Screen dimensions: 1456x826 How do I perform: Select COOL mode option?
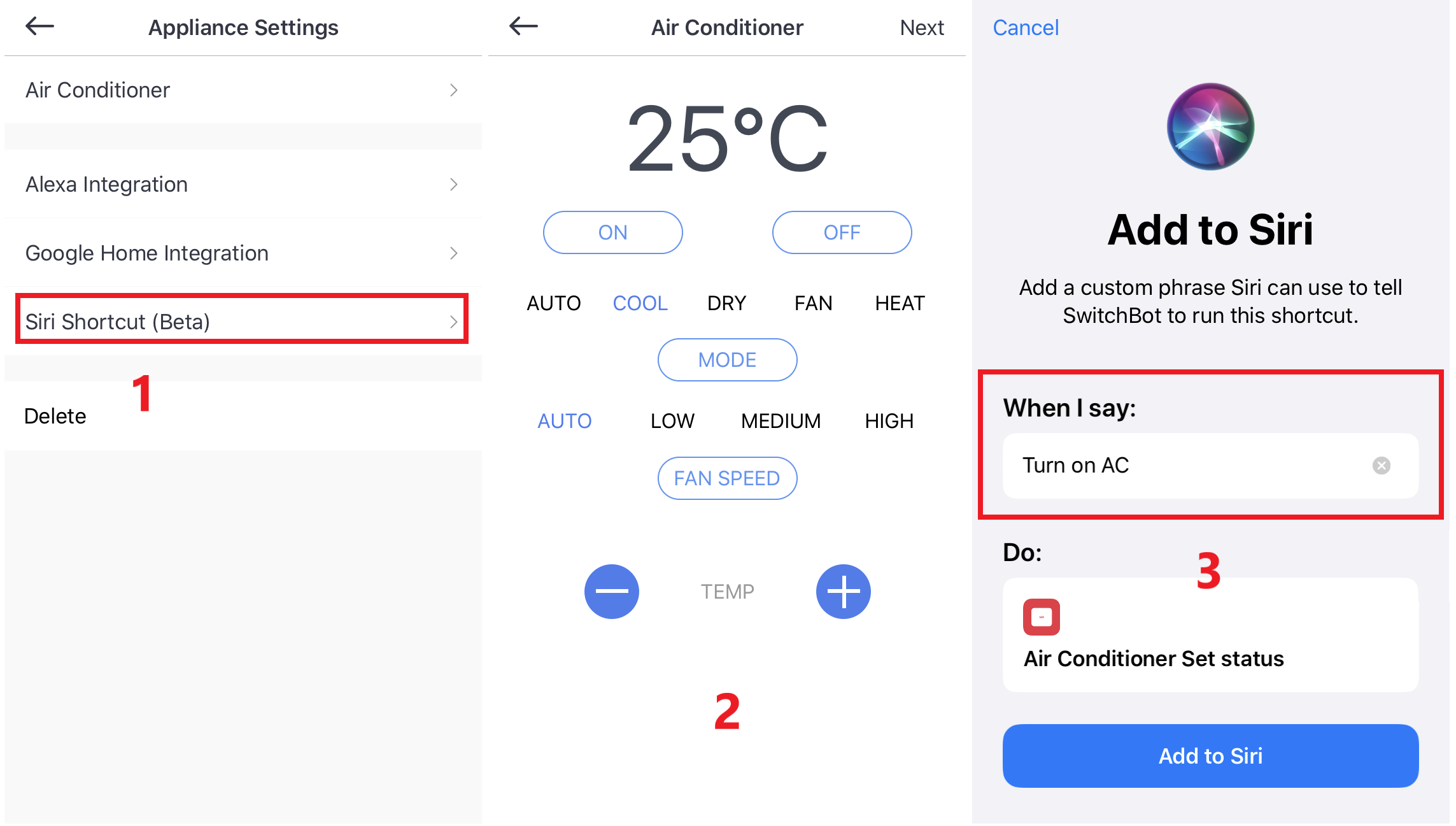pos(640,303)
